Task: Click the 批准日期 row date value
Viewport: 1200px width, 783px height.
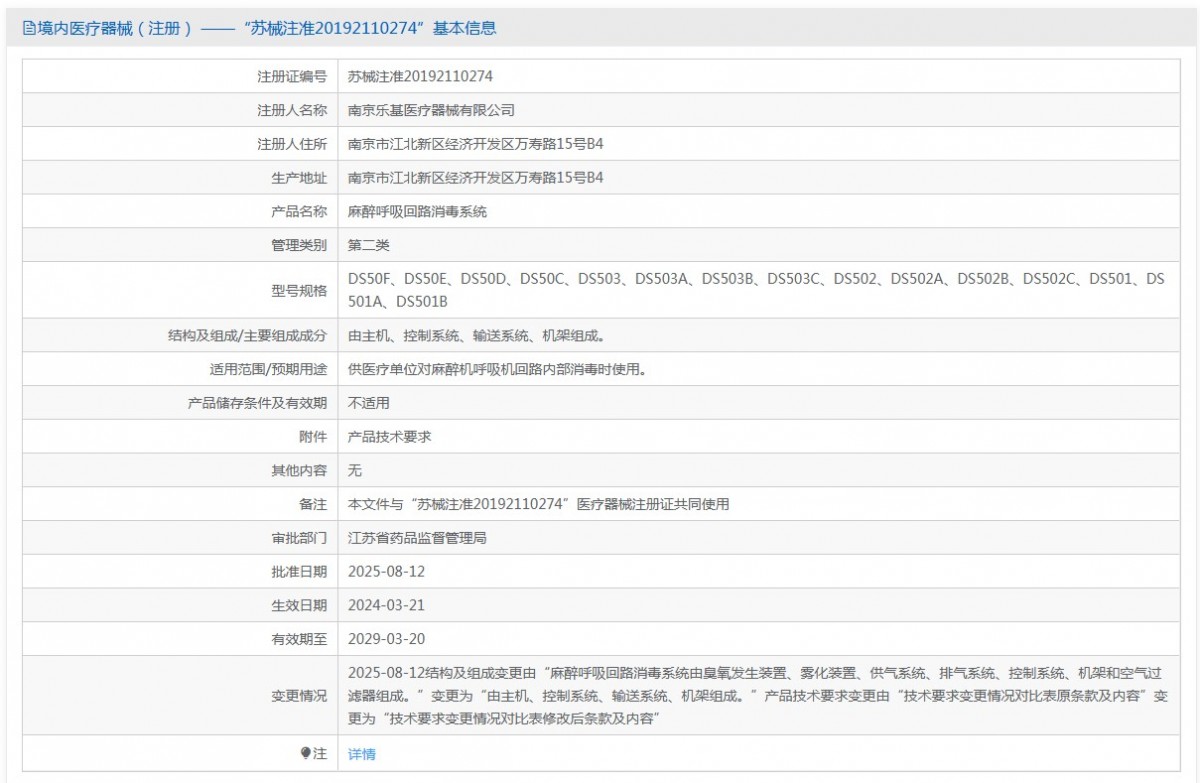Action: click(x=379, y=572)
